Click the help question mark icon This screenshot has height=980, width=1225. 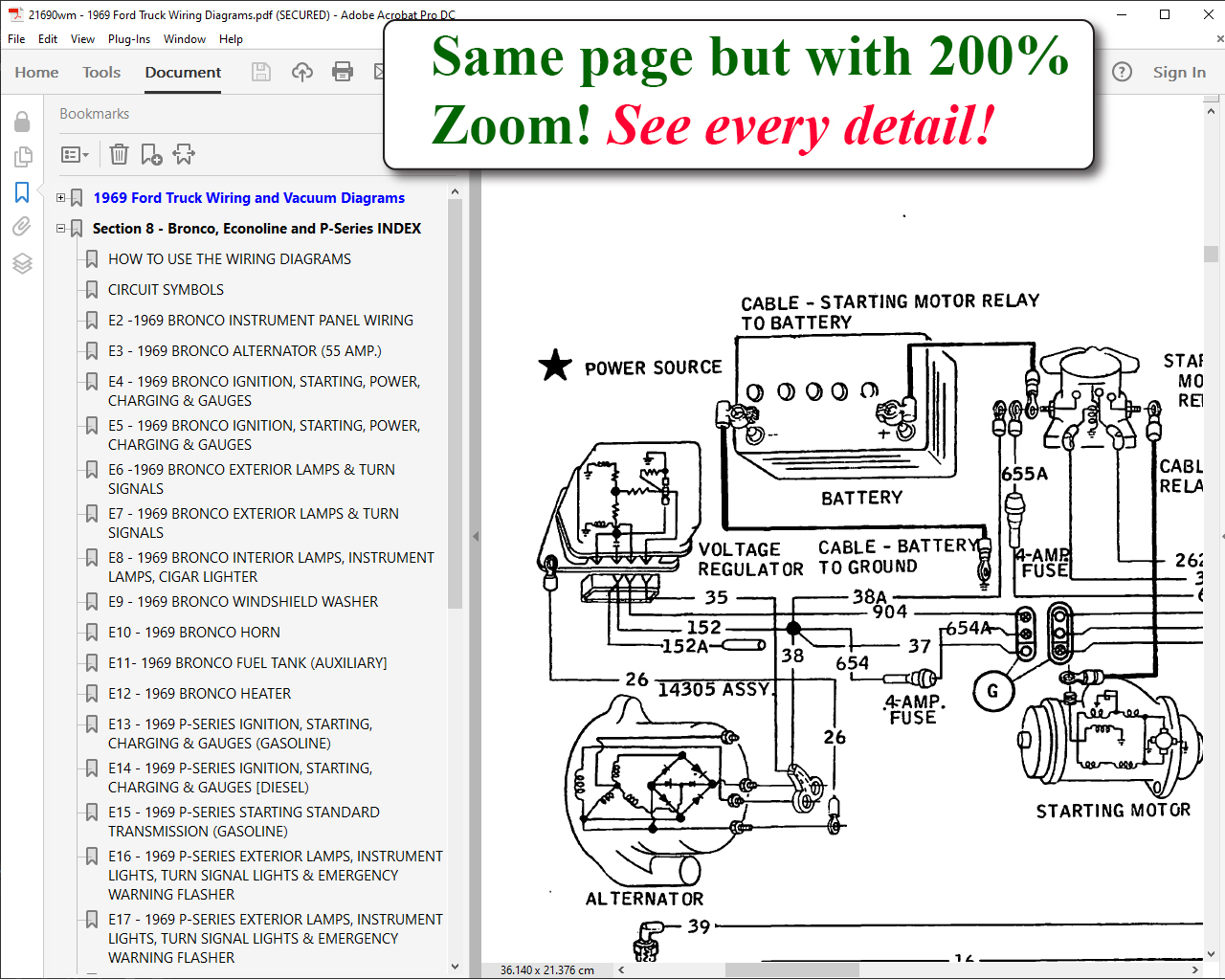point(1122,72)
